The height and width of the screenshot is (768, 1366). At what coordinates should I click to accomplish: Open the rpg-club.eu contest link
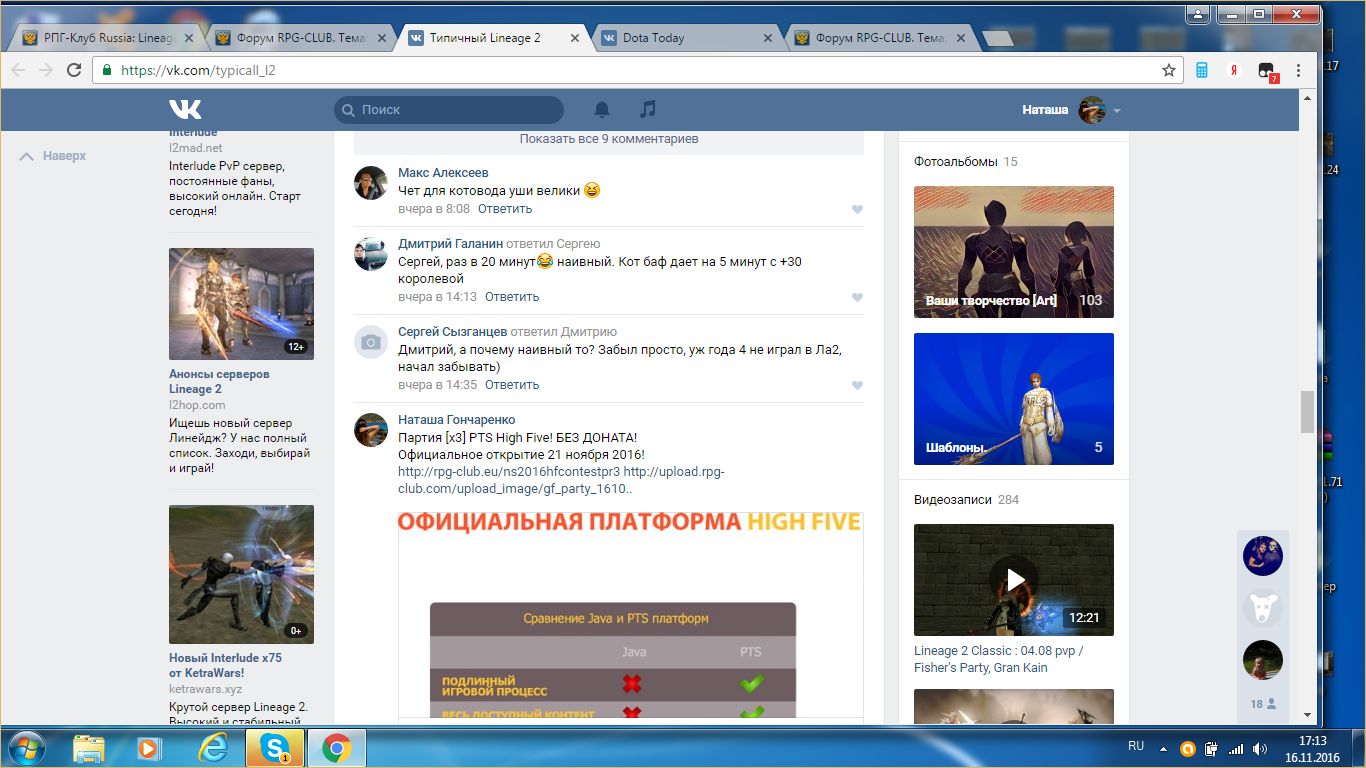pyautogui.click(x=509, y=472)
